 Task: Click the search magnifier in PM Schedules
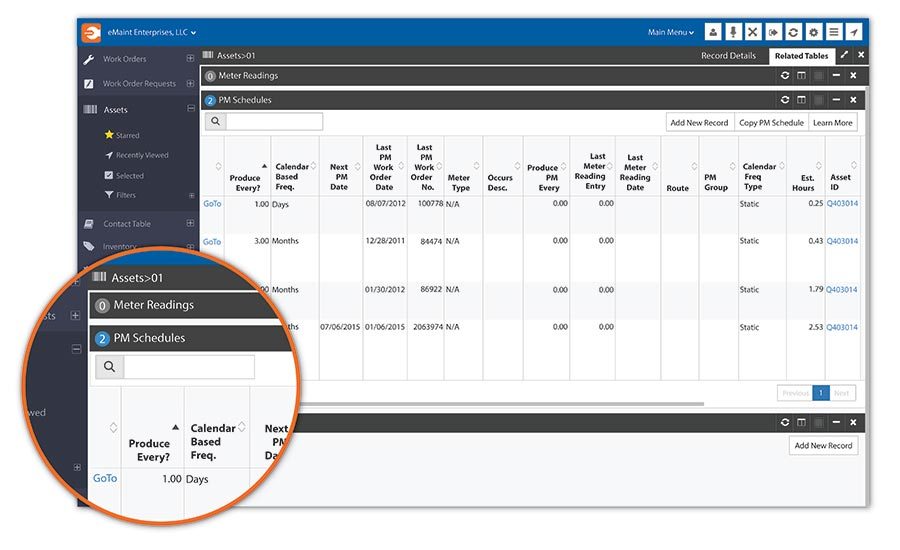tap(215, 122)
